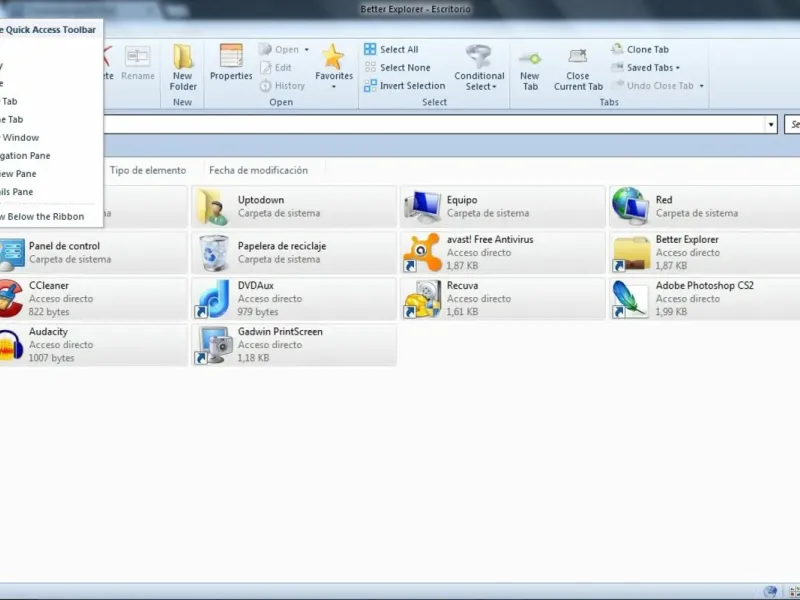Expand the Favorites dropdown arrow
Viewport: 800px width, 600px height.
(334, 87)
